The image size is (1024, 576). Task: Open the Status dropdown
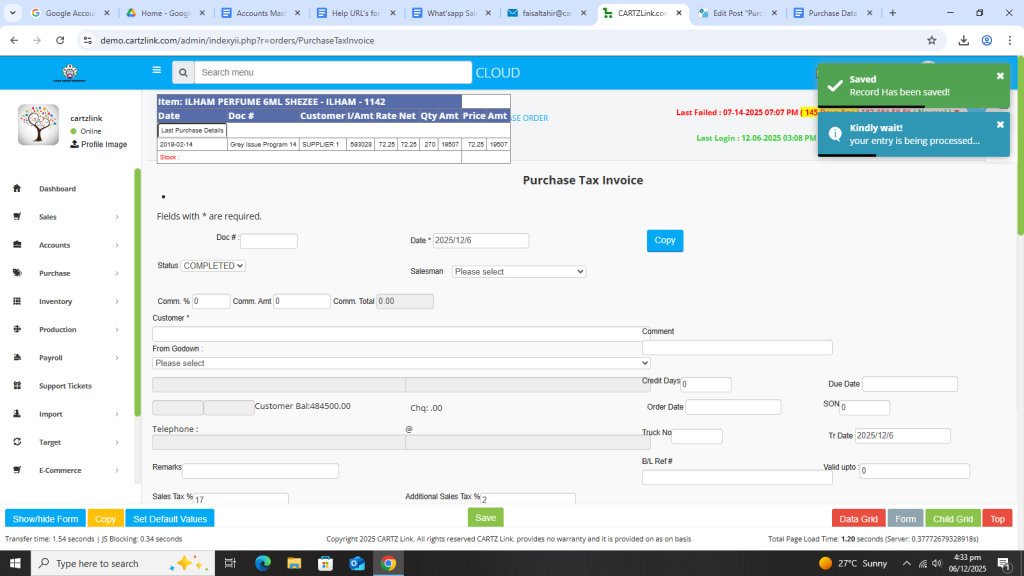[213, 266]
